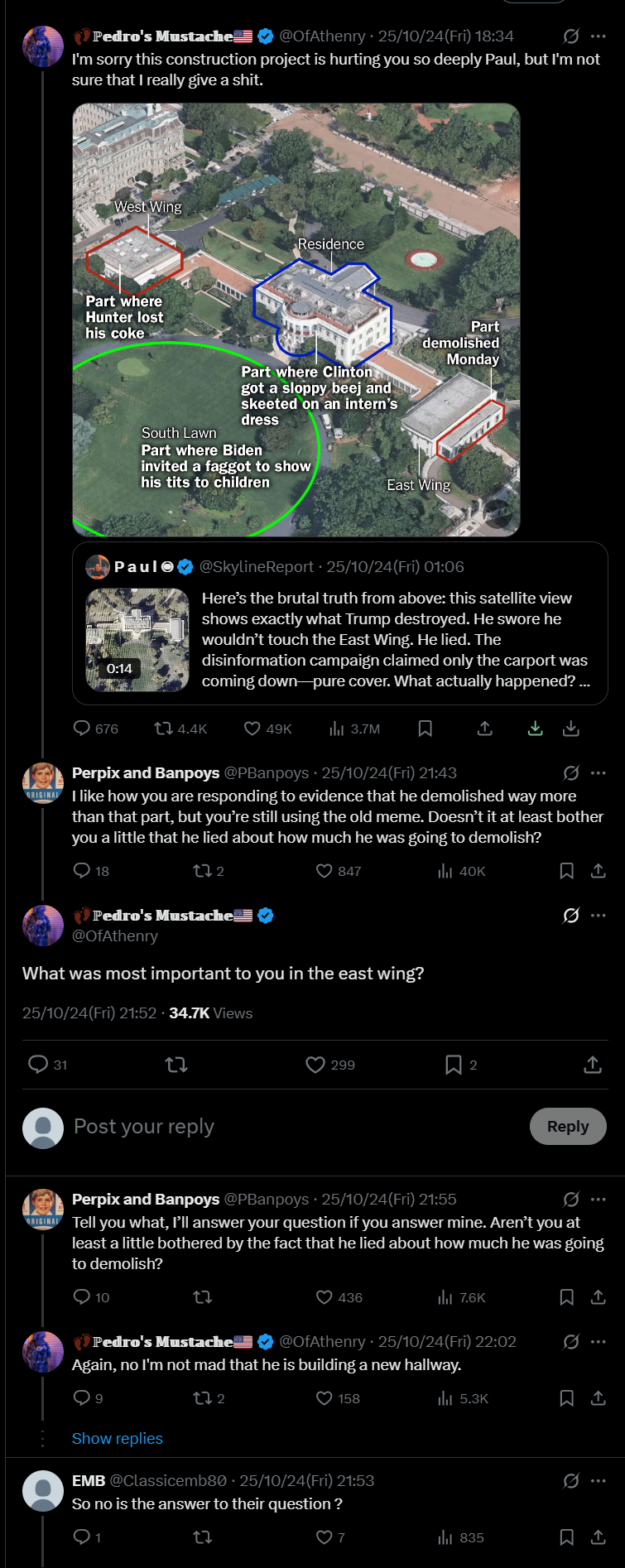Viewport: 625px width, 1568px height.
Task: Bookmark the top post with the White House image
Action: [425, 729]
